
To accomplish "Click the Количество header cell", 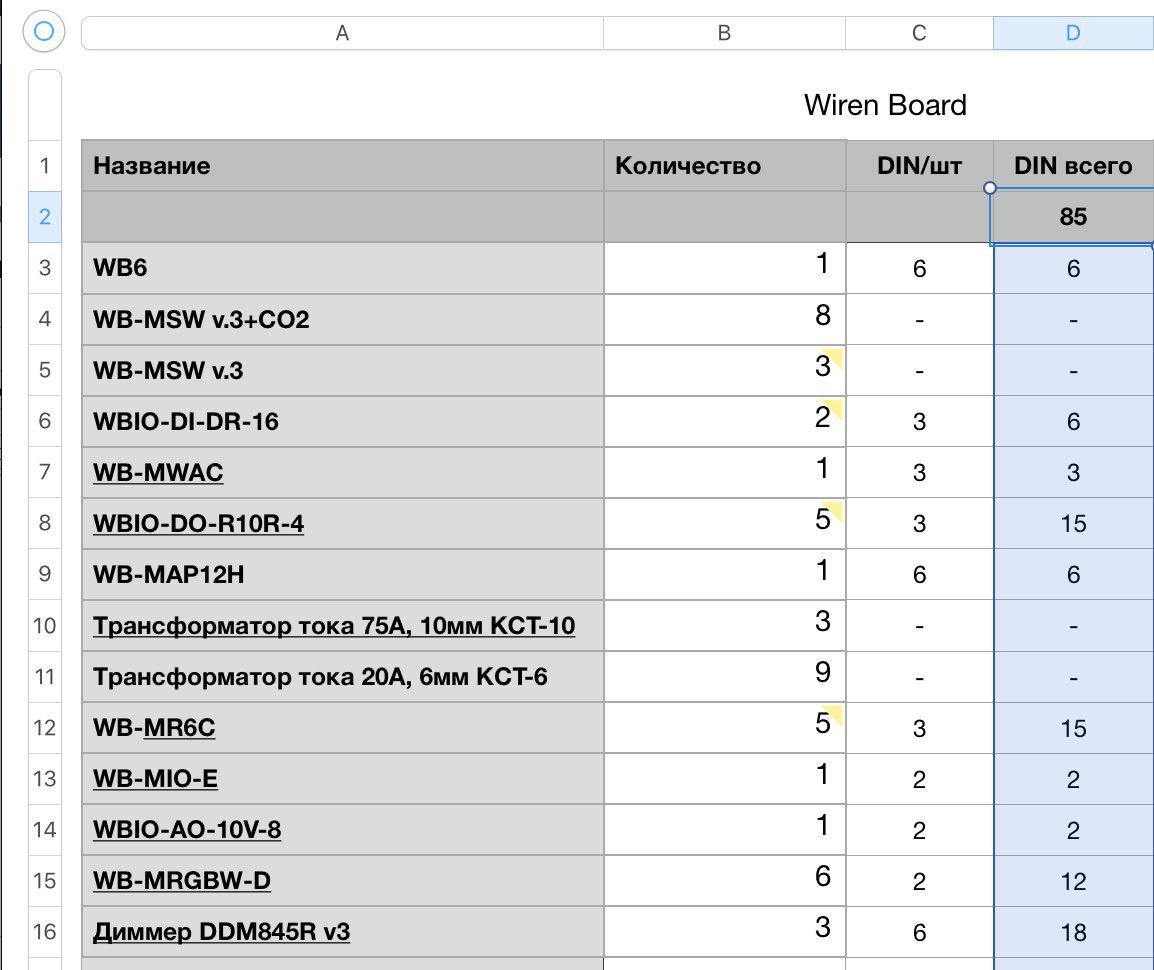I will (x=725, y=166).
